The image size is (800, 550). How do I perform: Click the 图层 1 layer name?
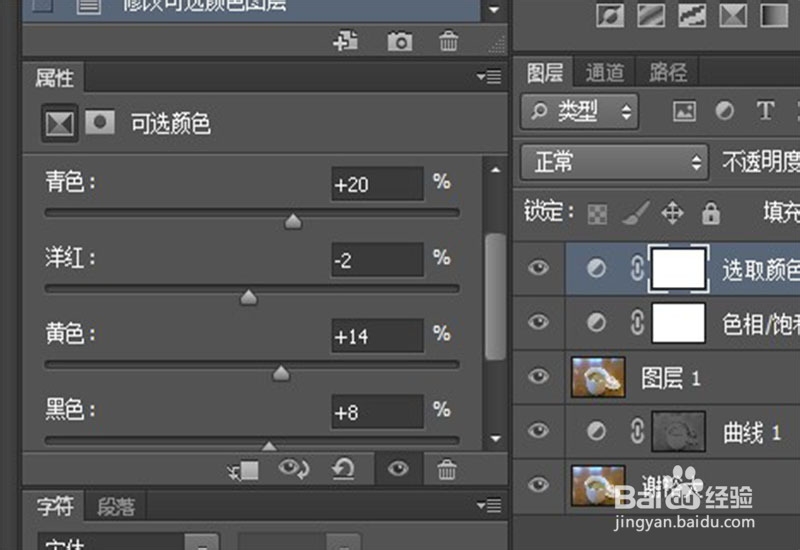click(x=670, y=378)
